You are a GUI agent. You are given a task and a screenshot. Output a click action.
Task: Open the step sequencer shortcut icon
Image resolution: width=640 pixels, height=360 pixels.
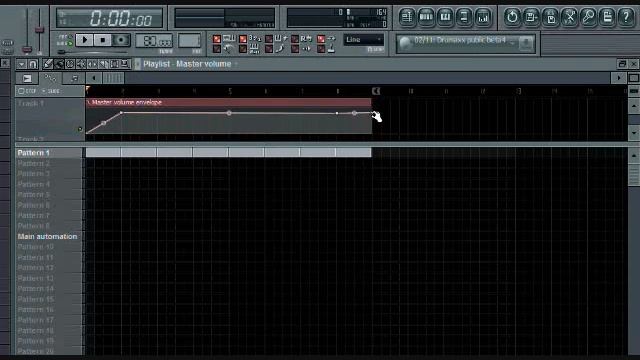coord(426,17)
